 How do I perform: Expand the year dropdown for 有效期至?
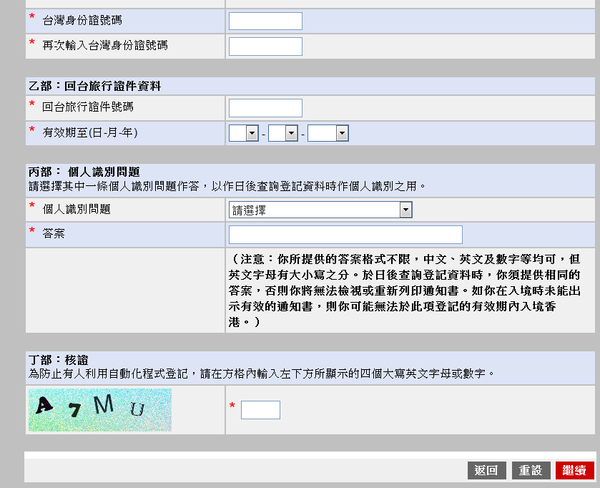coord(328,133)
